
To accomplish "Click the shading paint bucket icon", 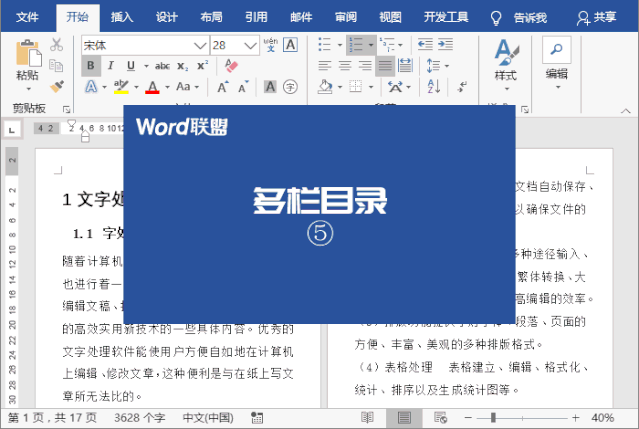I will click(x=325, y=86).
